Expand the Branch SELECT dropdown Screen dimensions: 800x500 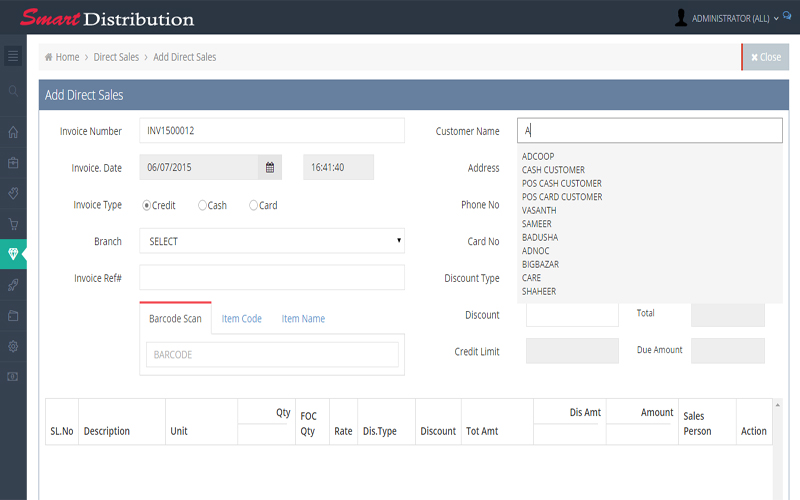(272, 241)
